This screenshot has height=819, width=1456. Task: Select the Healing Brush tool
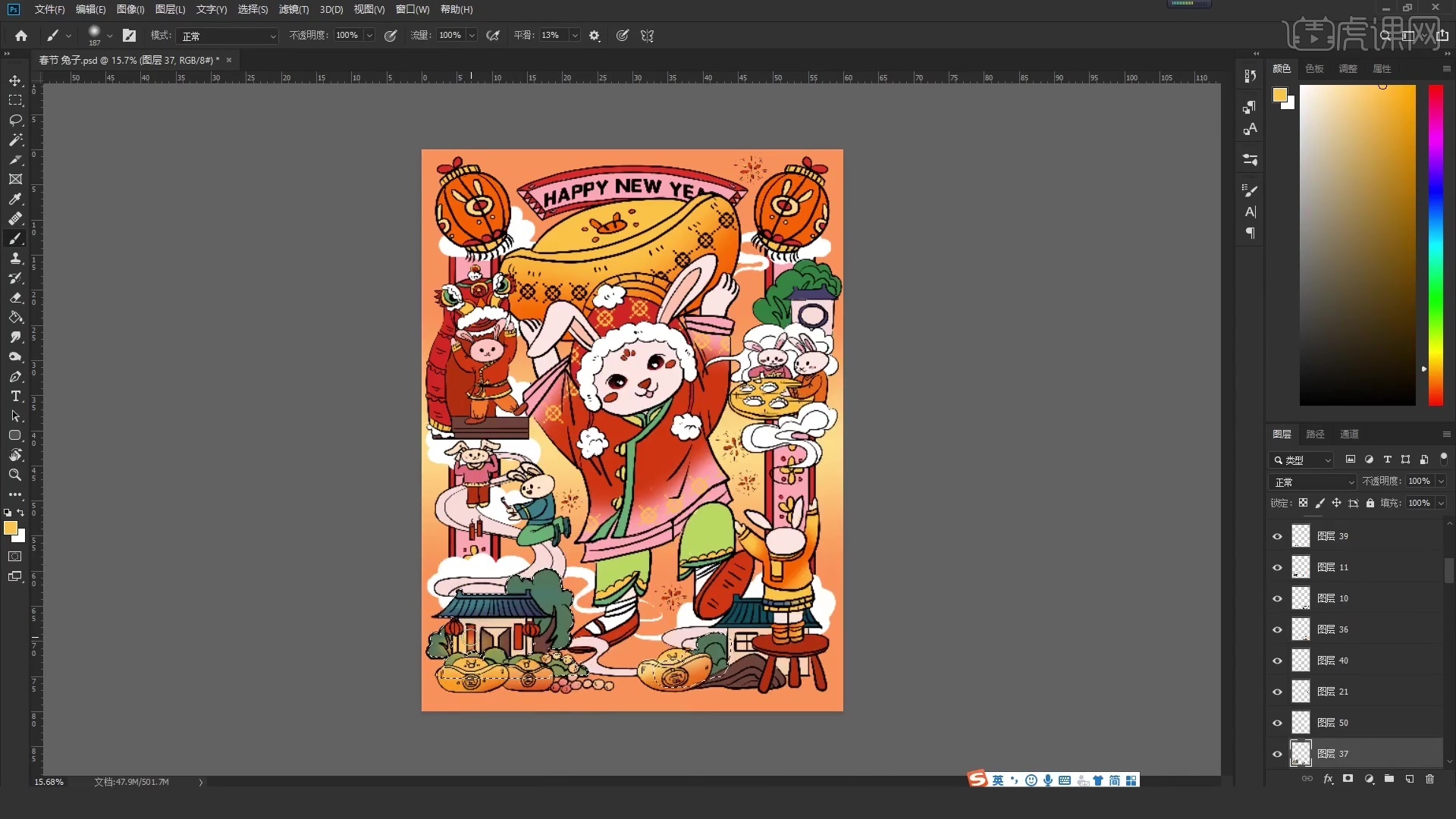15,218
